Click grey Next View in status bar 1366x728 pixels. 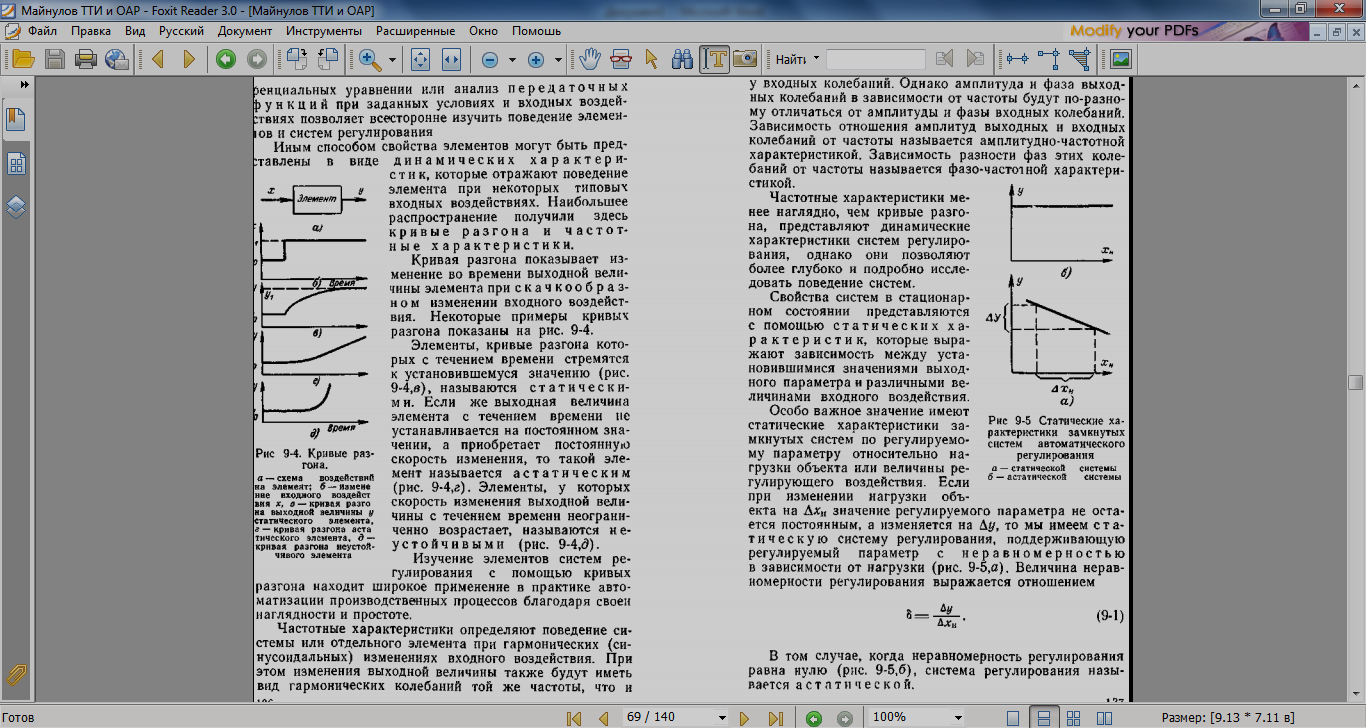844,718
